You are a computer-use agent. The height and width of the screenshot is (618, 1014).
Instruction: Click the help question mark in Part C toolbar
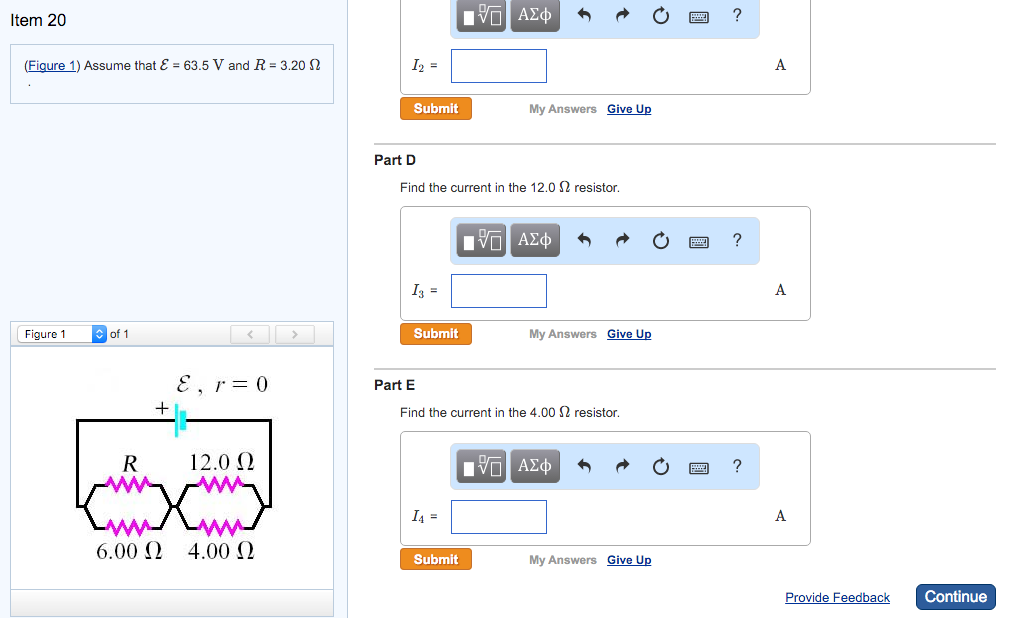click(737, 16)
